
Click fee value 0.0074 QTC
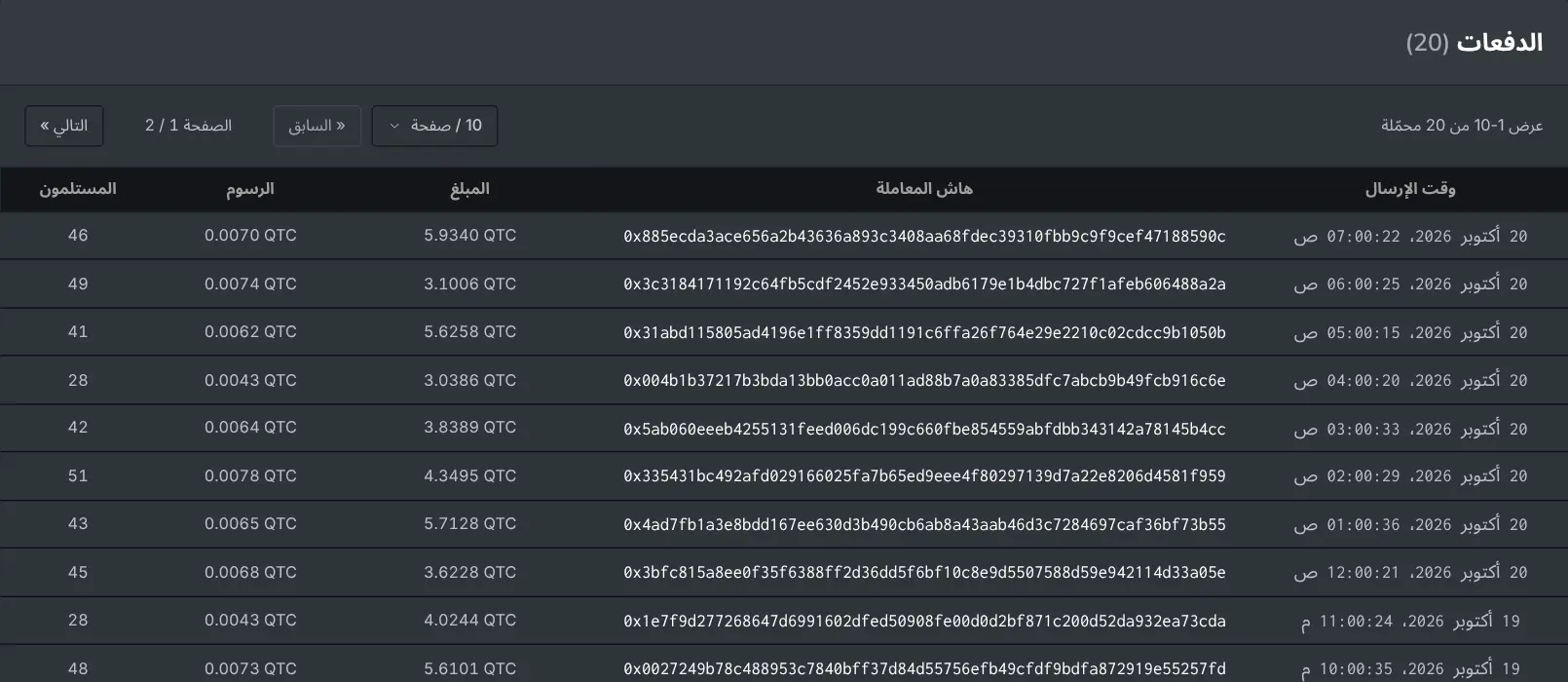pyautogui.click(x=250, y=284)
